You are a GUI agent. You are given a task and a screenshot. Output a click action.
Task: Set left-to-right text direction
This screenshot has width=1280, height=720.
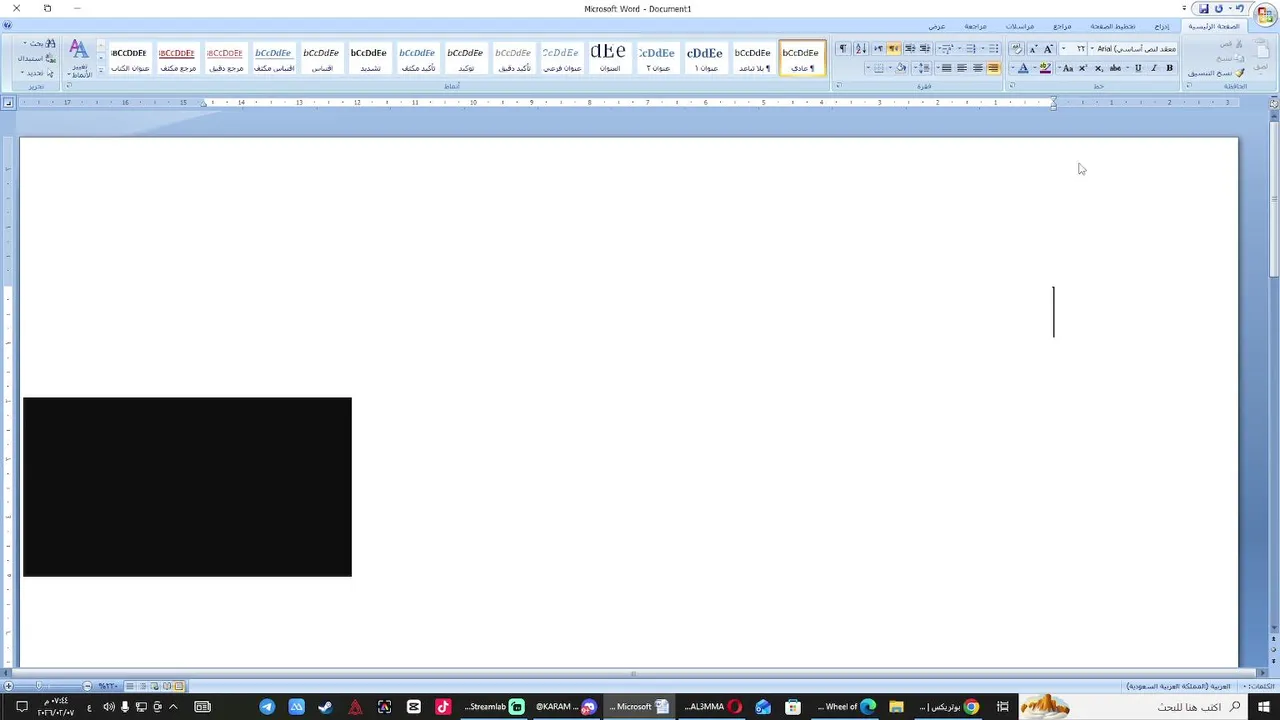[x=878, y=49]
